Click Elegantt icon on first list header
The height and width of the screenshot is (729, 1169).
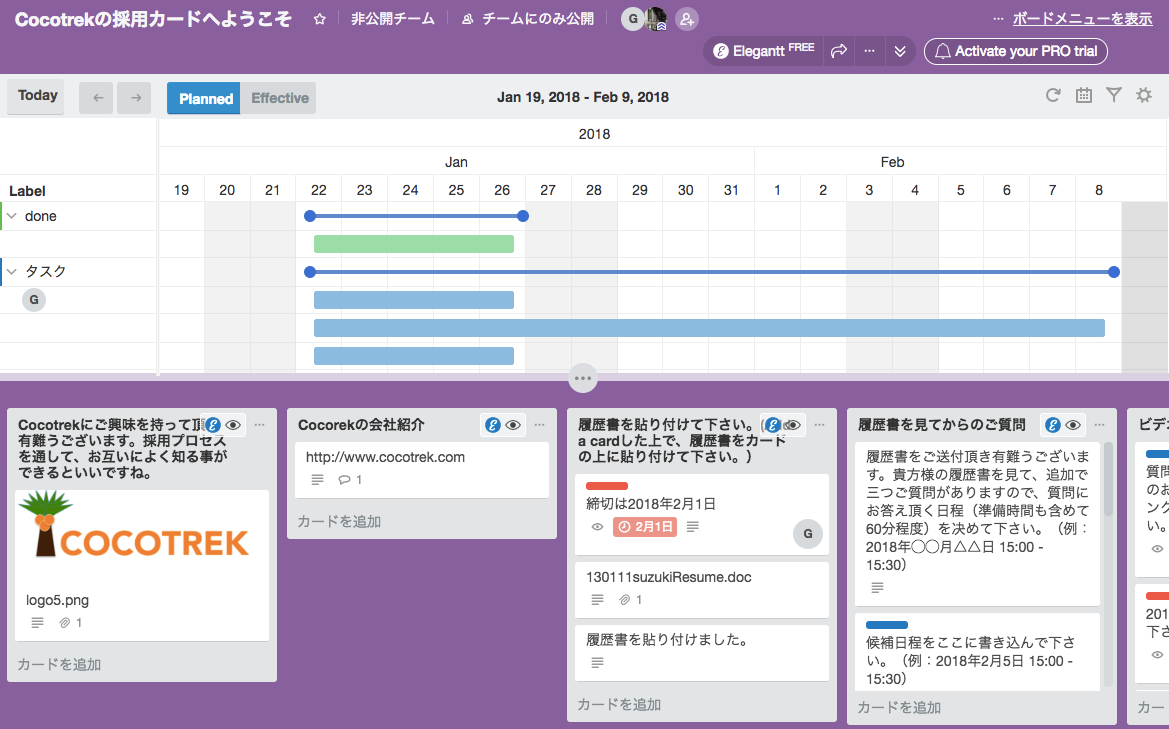[213, 425]
